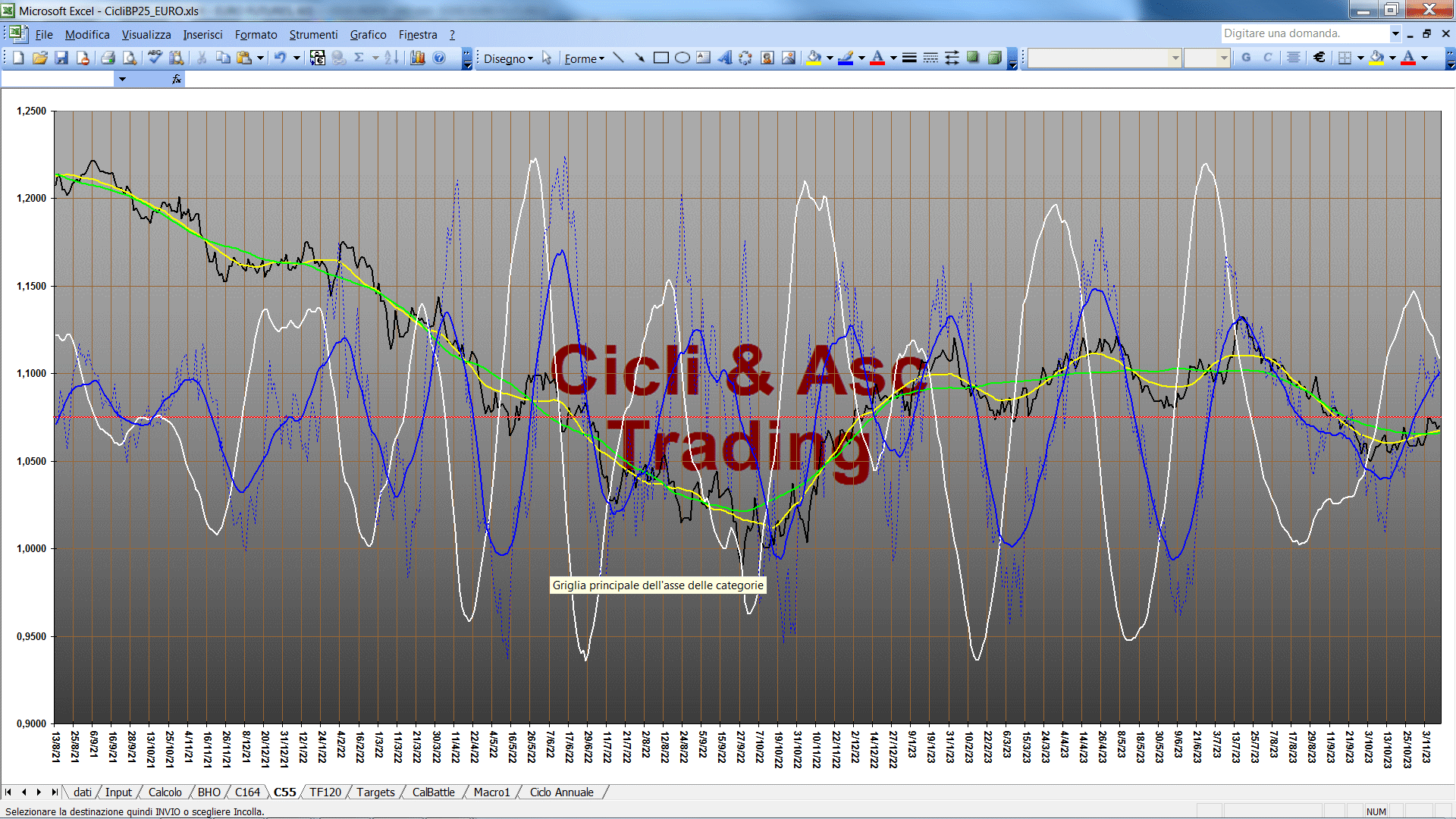Expand the Name Box dropdown arrow
The image size is (1456, 819).
122,79
